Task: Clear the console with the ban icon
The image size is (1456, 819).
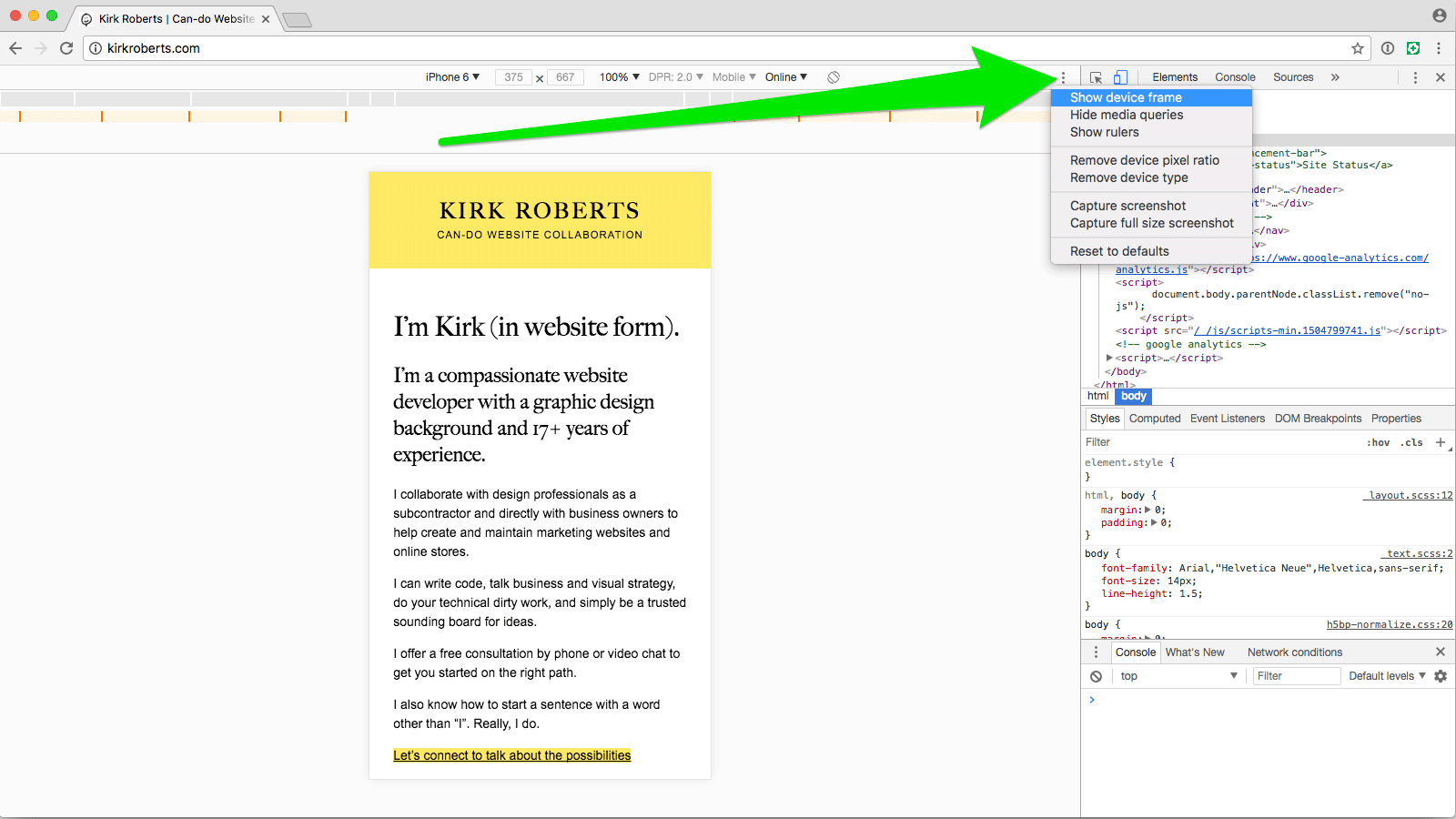Action: click(1097, 676)
